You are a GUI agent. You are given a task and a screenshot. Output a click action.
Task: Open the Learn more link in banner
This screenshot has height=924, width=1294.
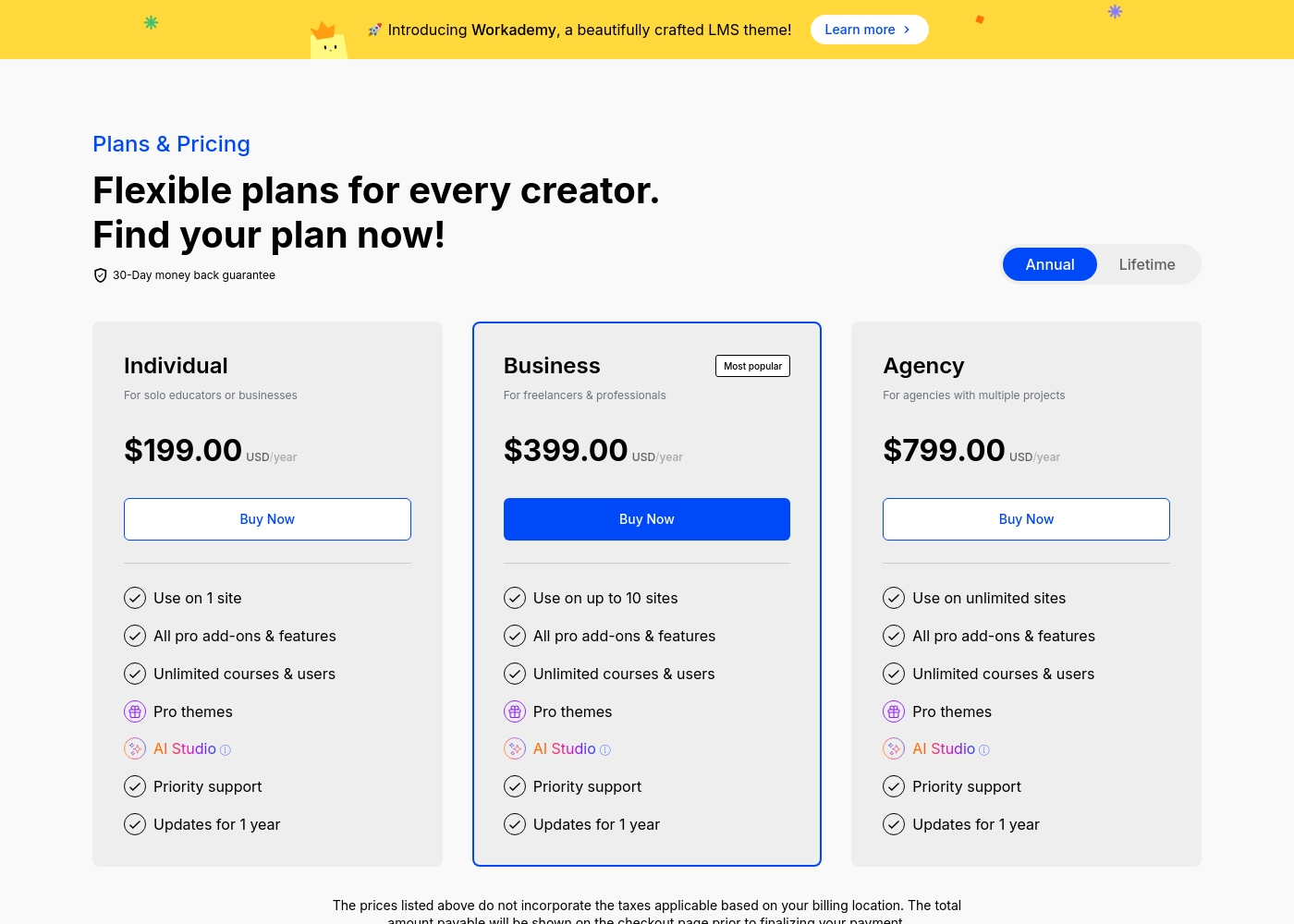pyautogui.click(x=869, y=30)
